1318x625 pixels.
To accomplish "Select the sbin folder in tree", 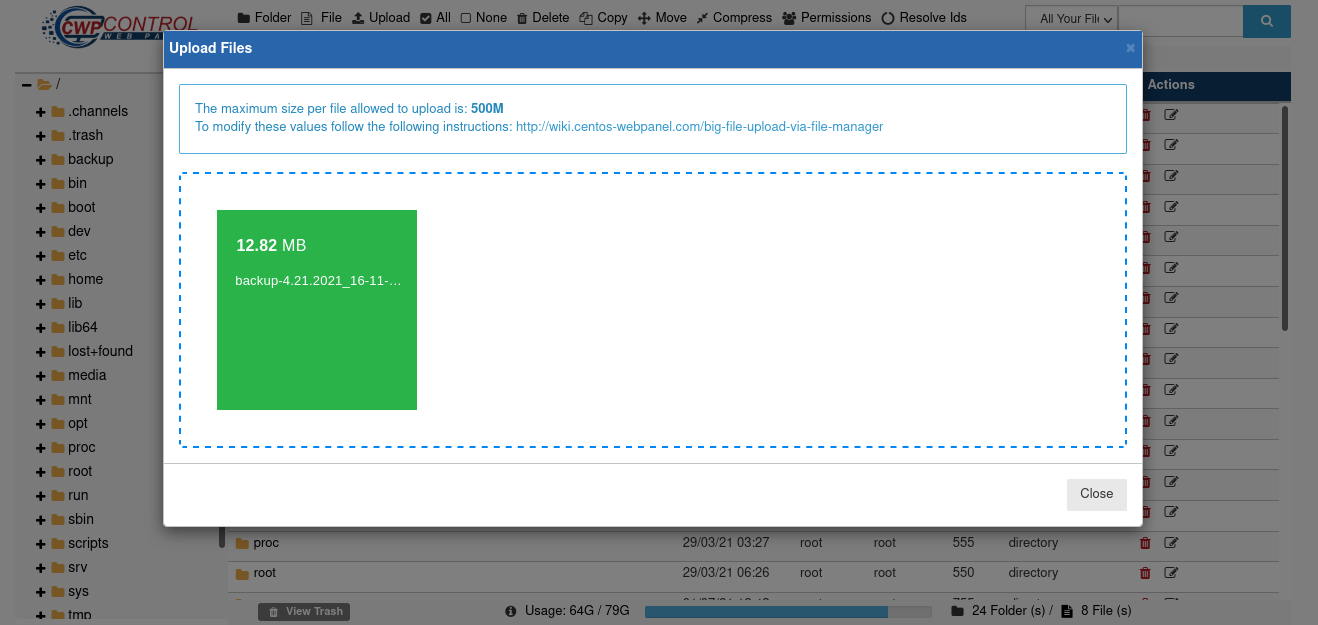I will coord(81,519).
